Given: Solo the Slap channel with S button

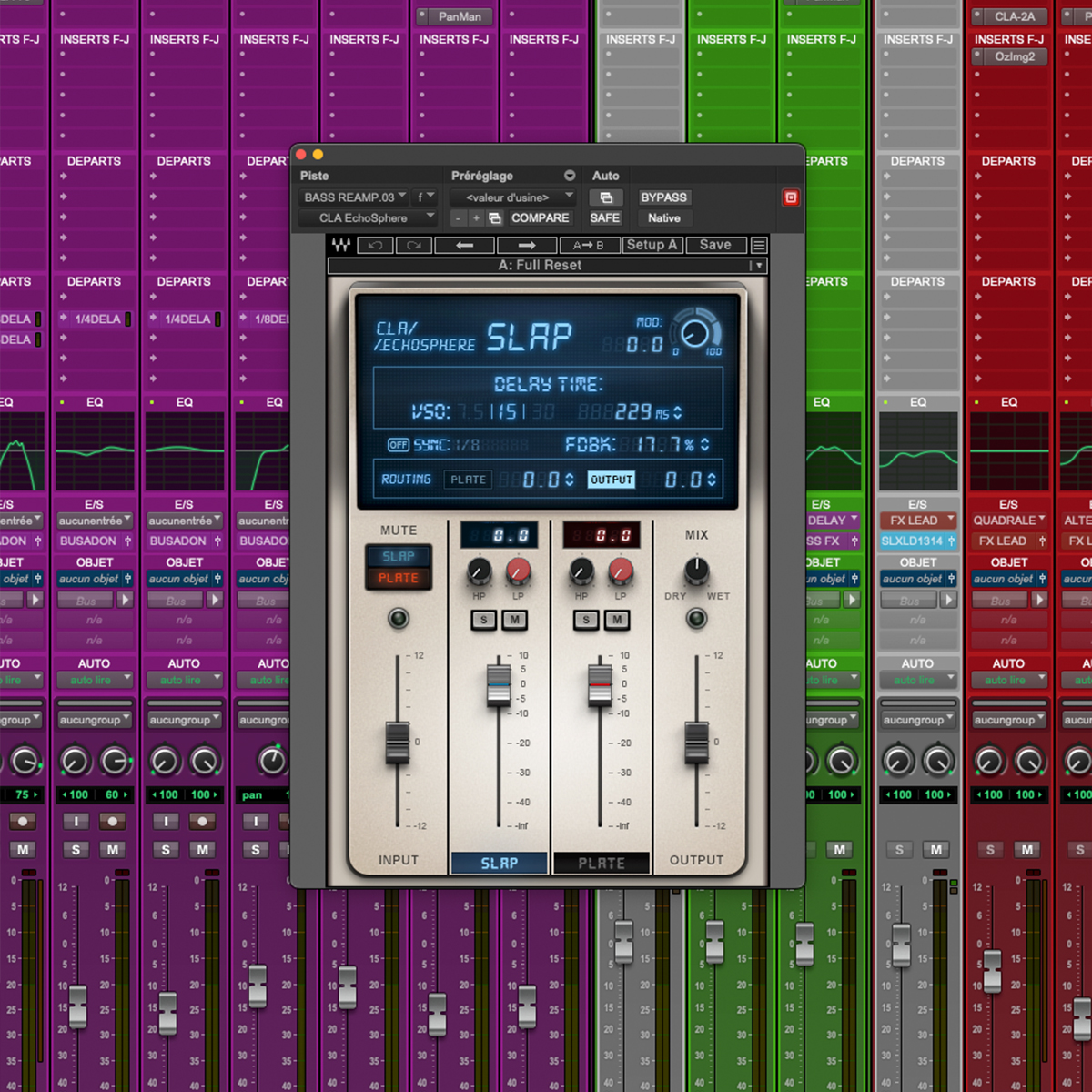Looking at the screenshot, I should [483, 620].
